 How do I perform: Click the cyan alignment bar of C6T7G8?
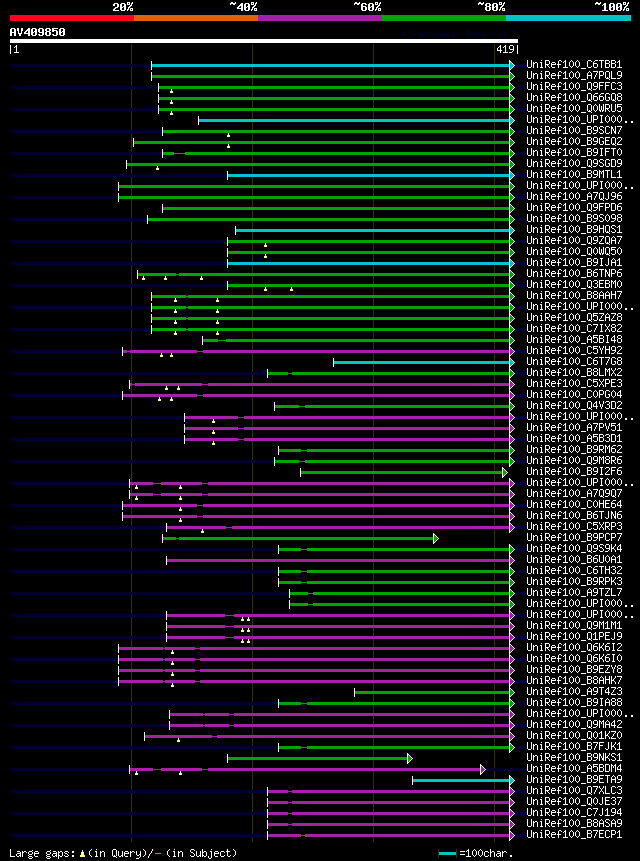(x=422, y=362)
